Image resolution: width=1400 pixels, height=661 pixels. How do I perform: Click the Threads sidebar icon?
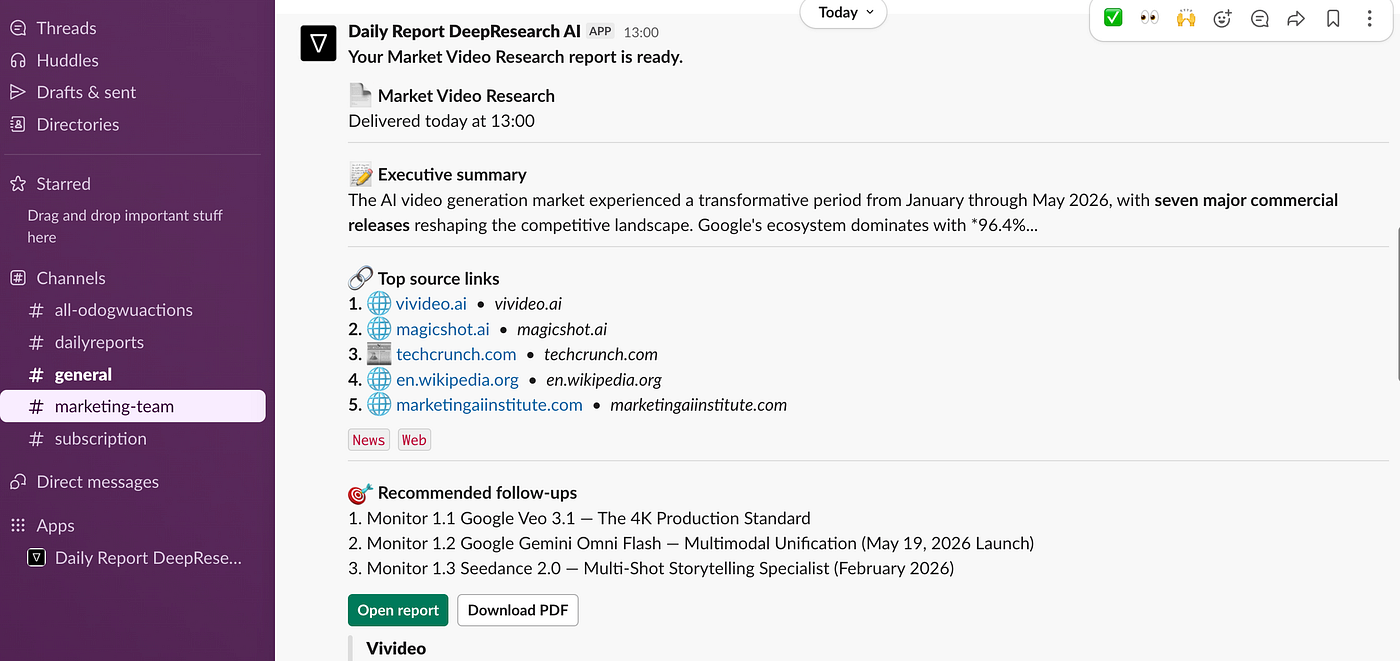(17, 28)
